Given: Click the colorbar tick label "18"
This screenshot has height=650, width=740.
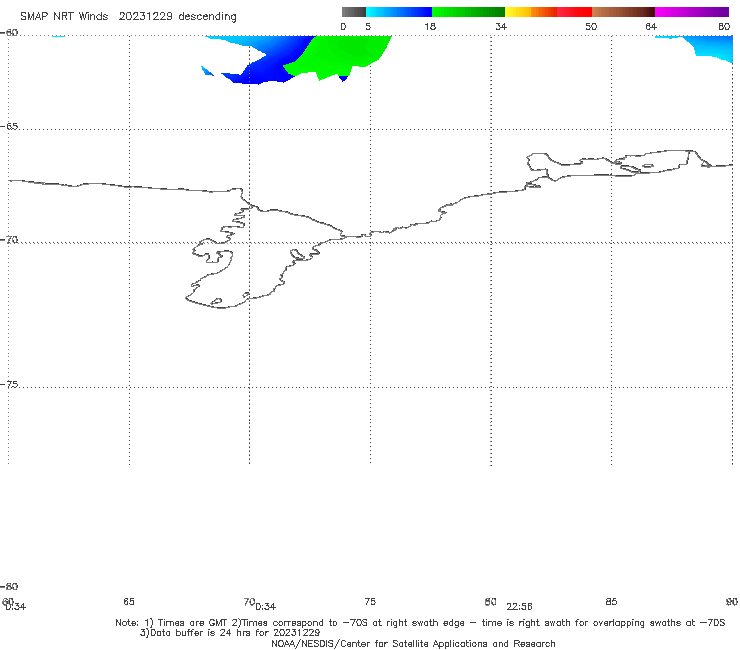Looking at the screenshot, I should [430, 27].
